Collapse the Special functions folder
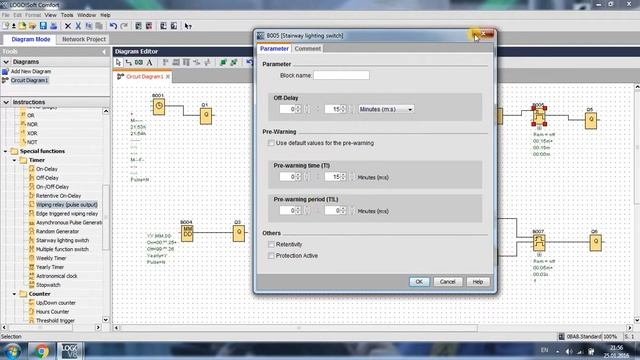 click(x=5, y=151)
